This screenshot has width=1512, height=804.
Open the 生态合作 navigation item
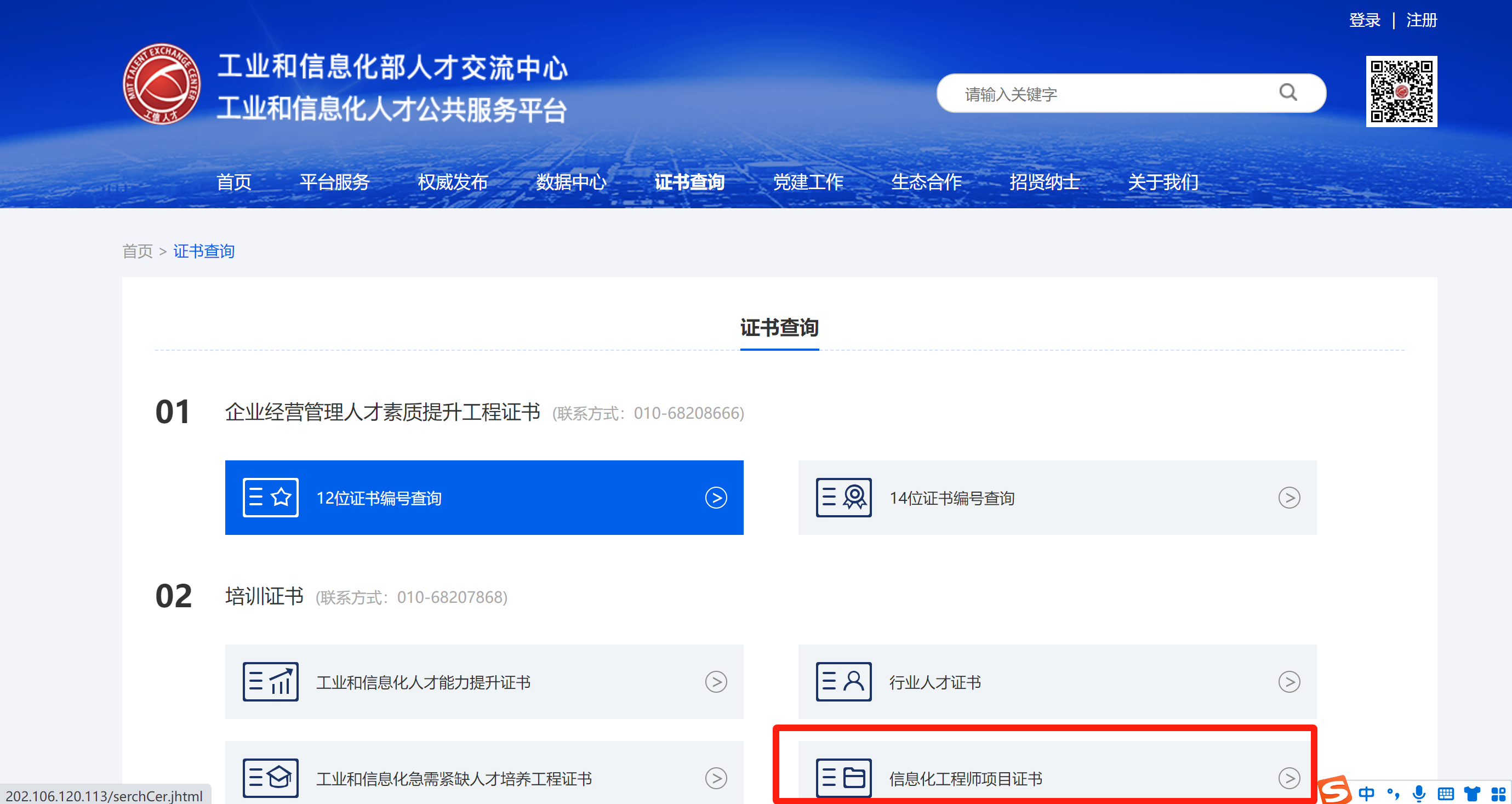point(926,182)
